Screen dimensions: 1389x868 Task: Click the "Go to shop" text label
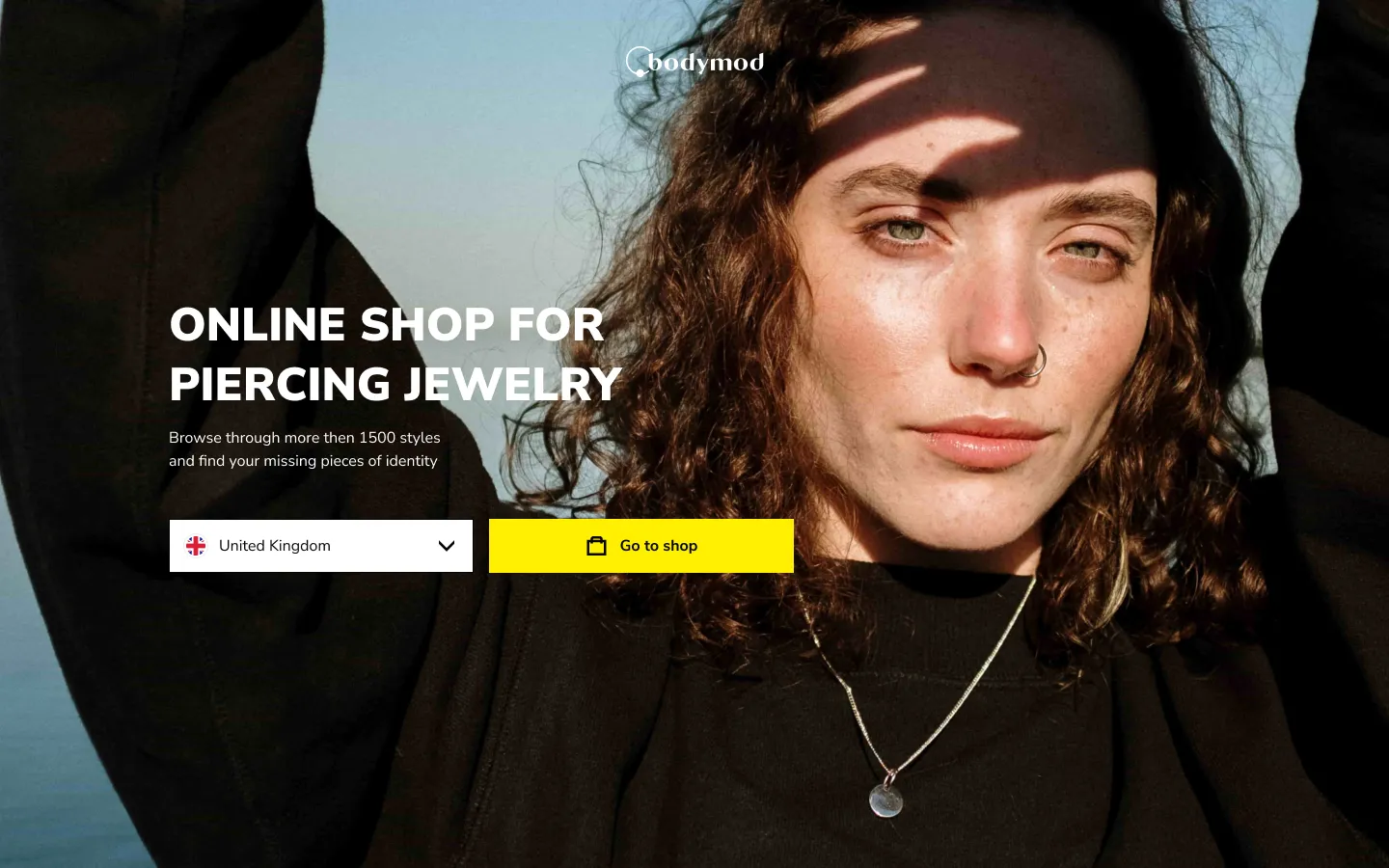[x=659, y=546]
